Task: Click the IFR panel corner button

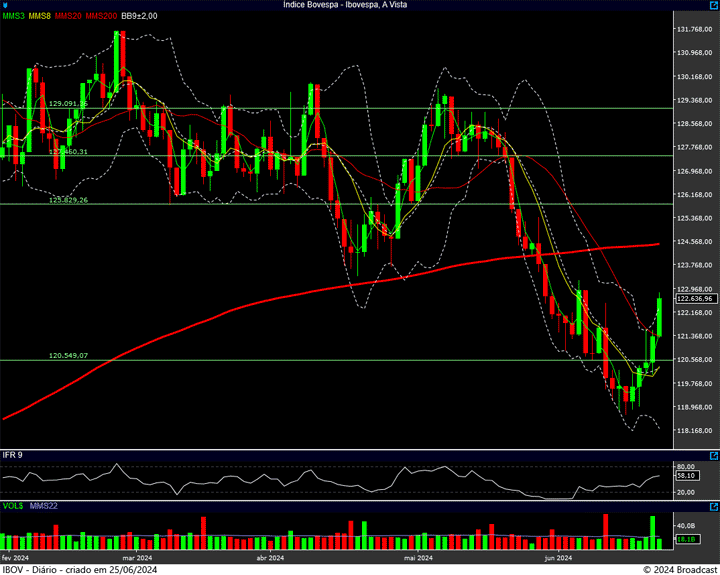Action: [x=713, y=455]
